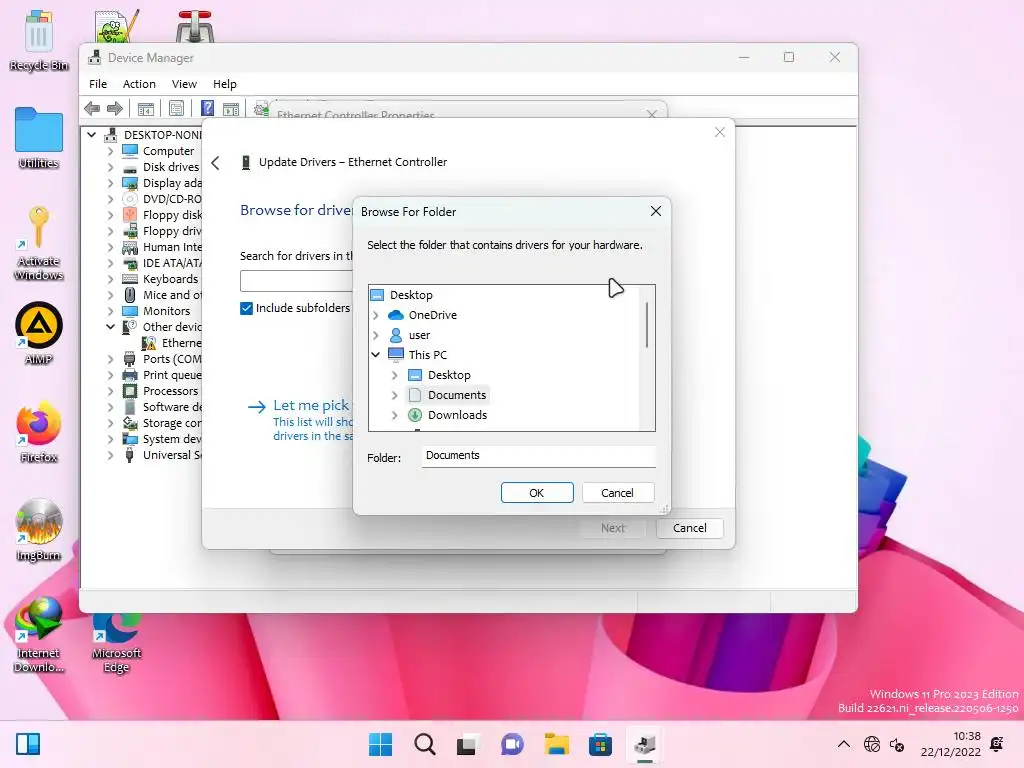The width and height of the screenshot is (1024, 768).
Task: Click the Let me pick link
Action: tap(311, 406)
